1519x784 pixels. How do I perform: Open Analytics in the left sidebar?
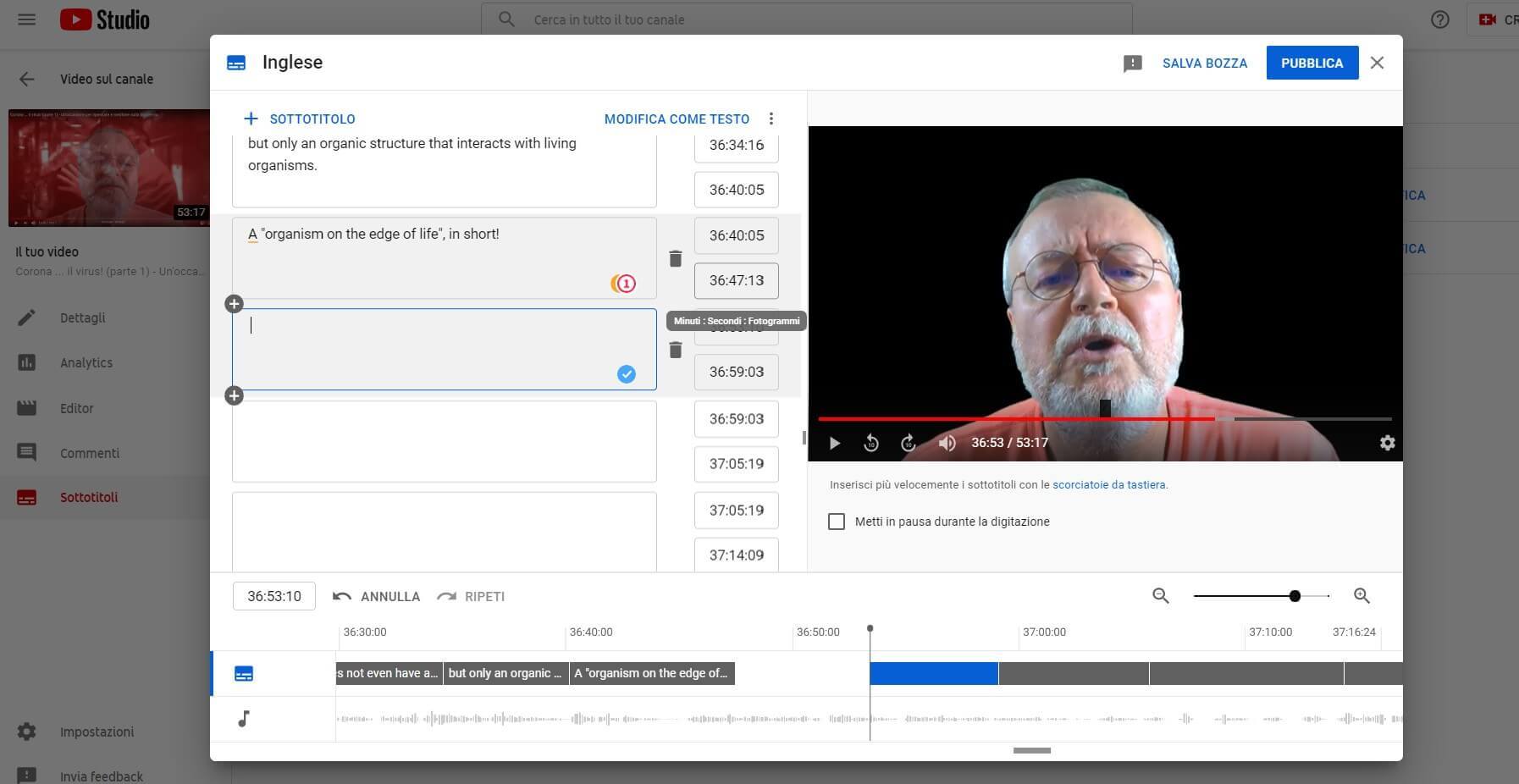[x=86, y=362]
